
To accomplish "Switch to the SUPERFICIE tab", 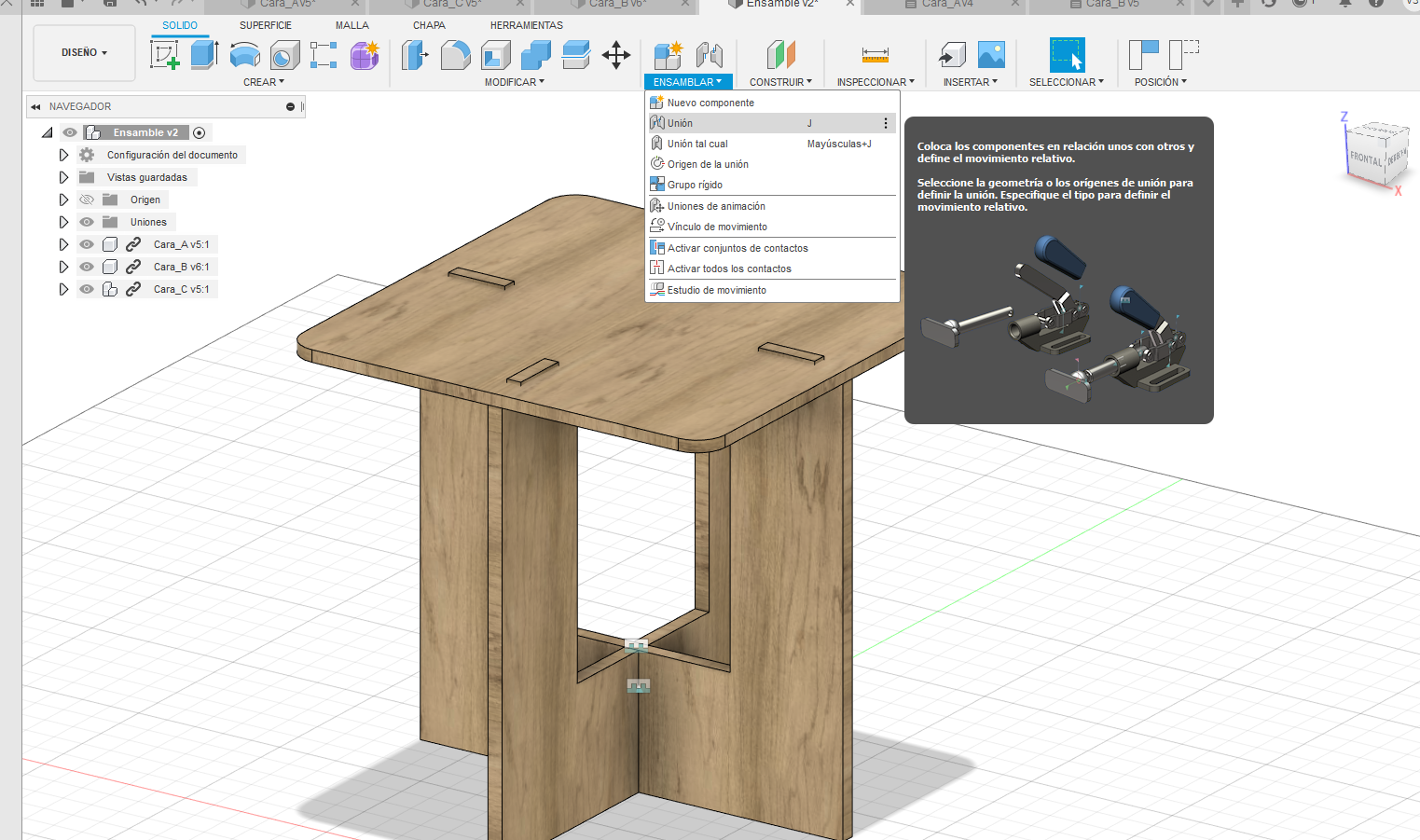I will (x=265, y=25).
